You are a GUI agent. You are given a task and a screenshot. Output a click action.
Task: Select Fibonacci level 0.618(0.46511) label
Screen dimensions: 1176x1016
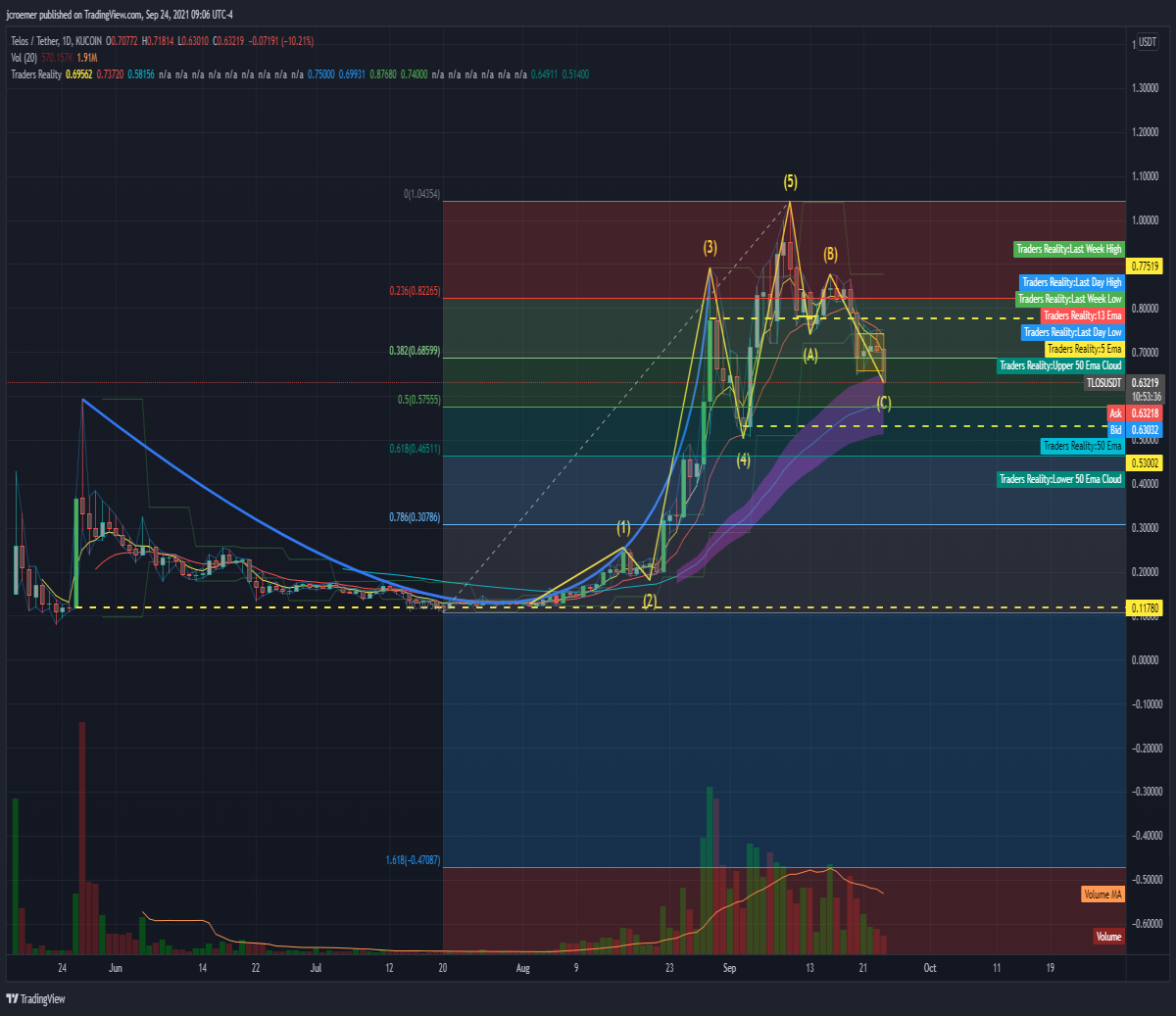[x=415, y=449]
